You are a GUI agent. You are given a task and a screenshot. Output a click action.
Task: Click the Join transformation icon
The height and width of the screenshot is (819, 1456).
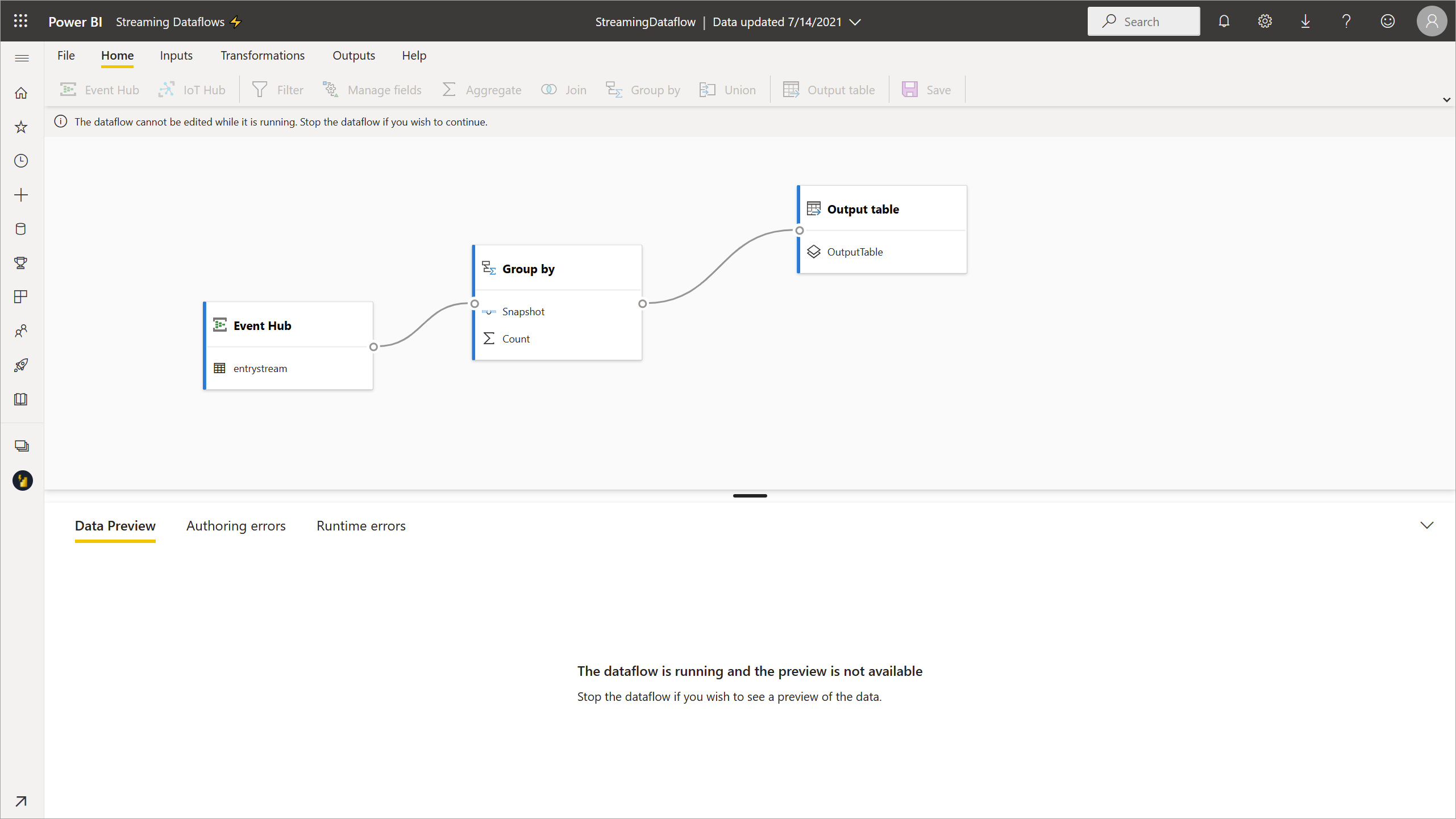click(x=548, y=89)
